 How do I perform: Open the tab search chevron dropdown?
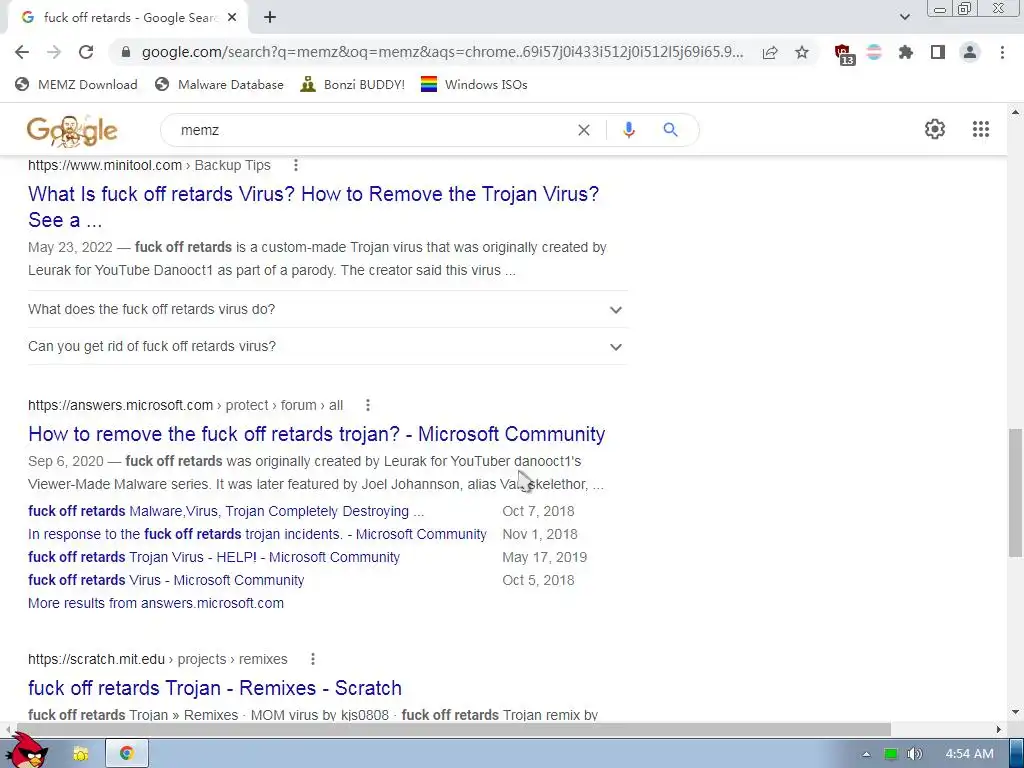[904, 17]
